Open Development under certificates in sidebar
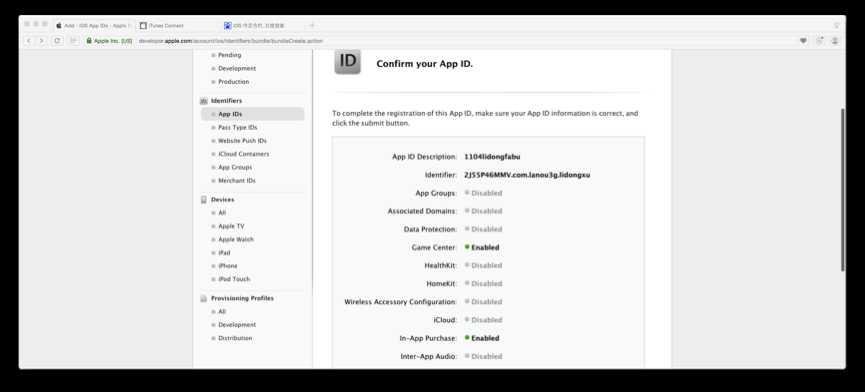Screen dimensions: 865x392 click(x=237, y=68)
